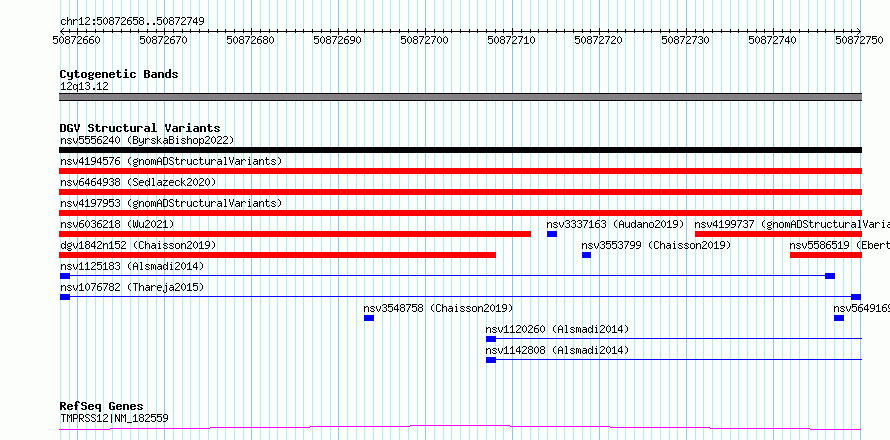This screenshot has width=890, height=440.
Task: Click the nsv3548758 blue marker
Action: coord(369,318)
